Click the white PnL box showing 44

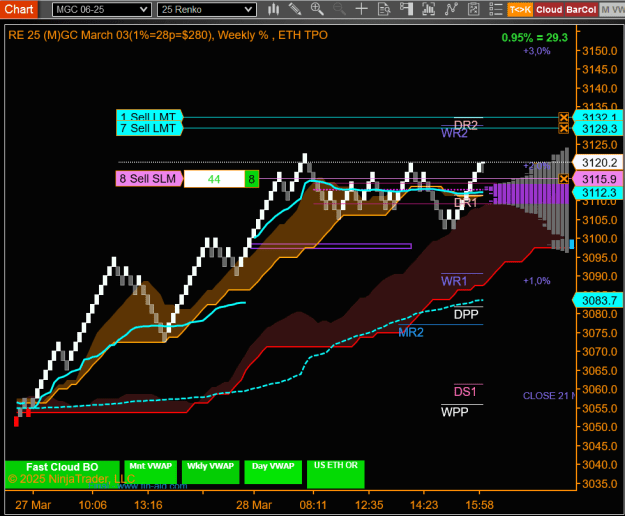214,179
